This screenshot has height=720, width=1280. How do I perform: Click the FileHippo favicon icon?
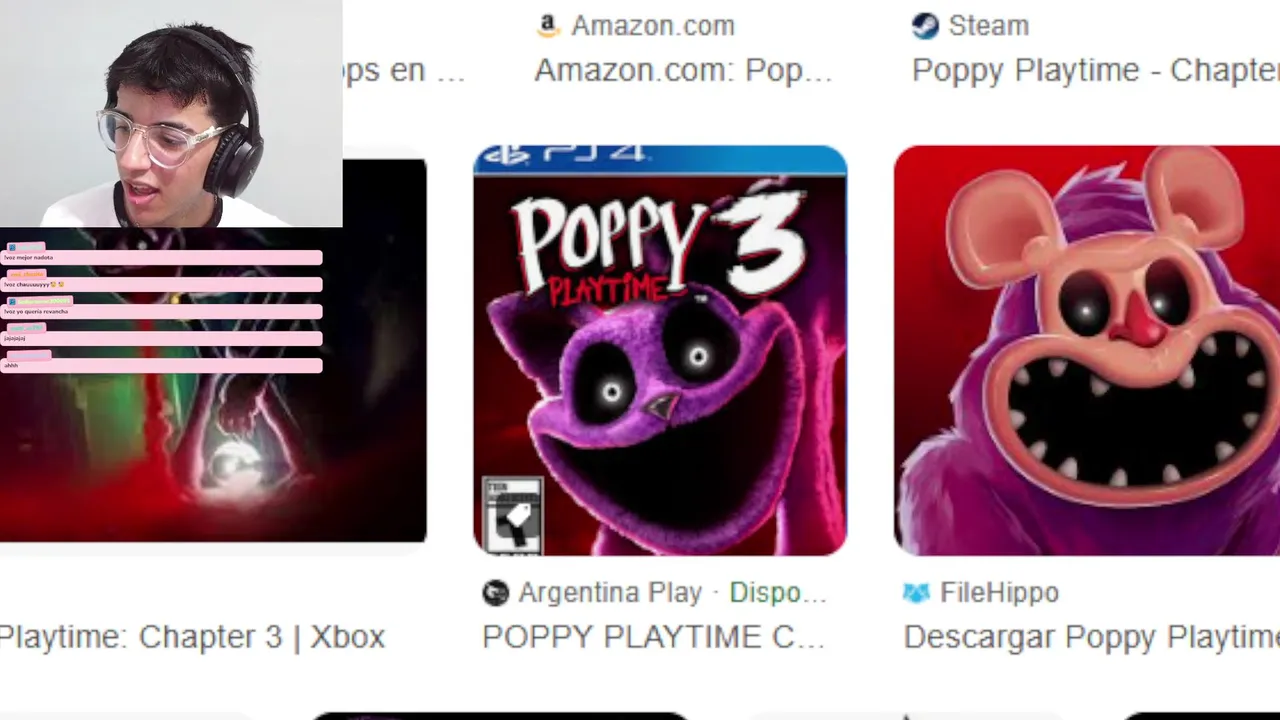(x=916, y=593)
